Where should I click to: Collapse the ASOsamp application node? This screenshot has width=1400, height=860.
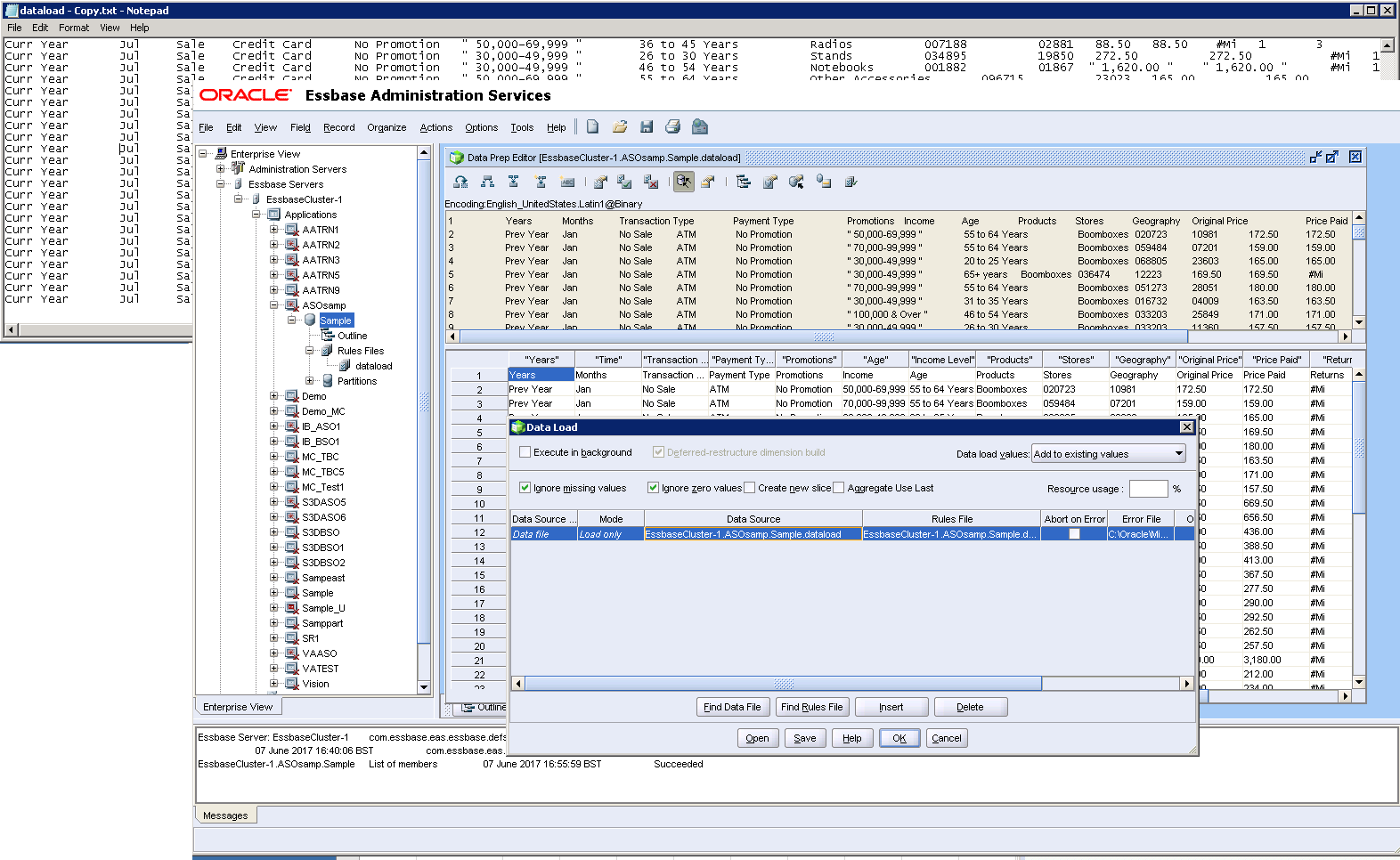pyautogui.click(x=274, y=305)
